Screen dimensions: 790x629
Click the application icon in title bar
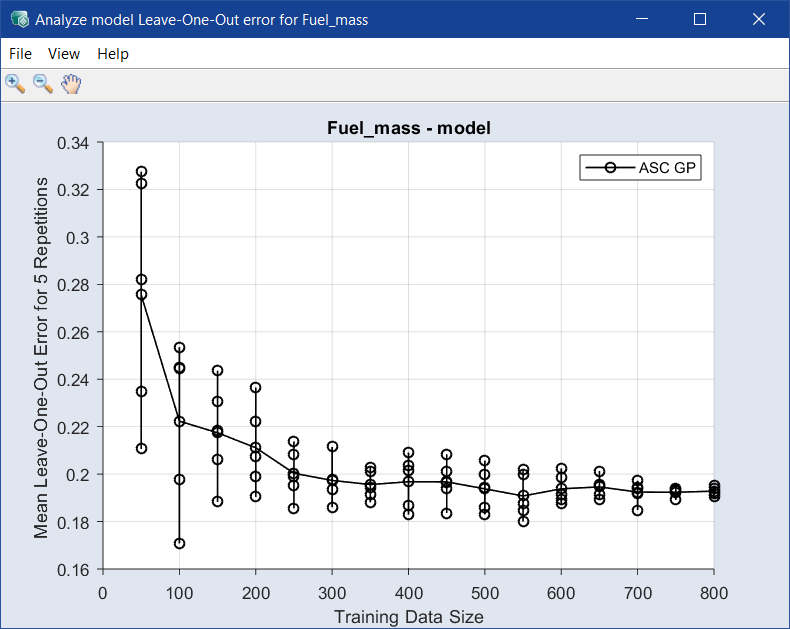coord(20,20)
